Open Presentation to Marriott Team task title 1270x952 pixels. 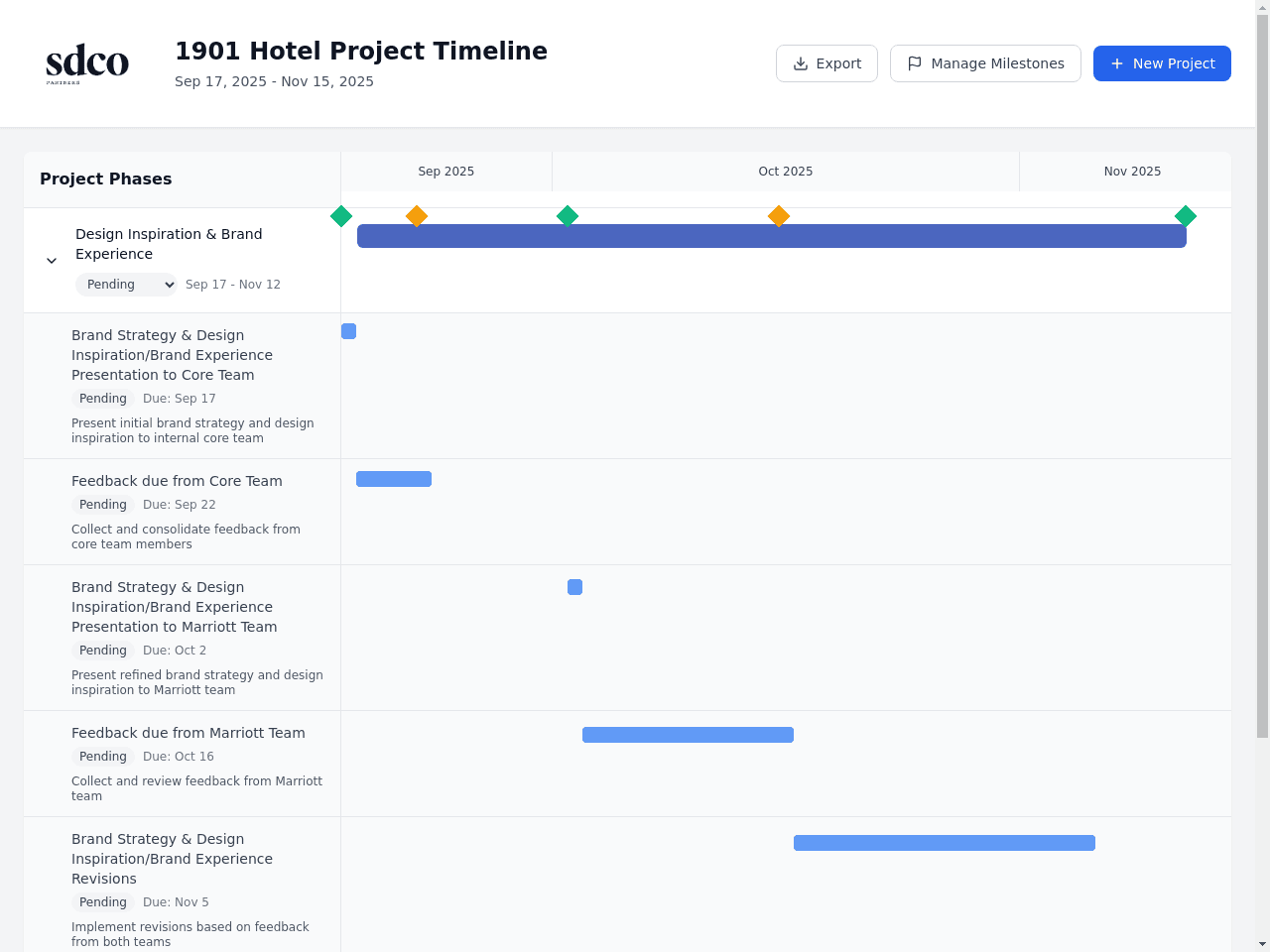(175, 607)
